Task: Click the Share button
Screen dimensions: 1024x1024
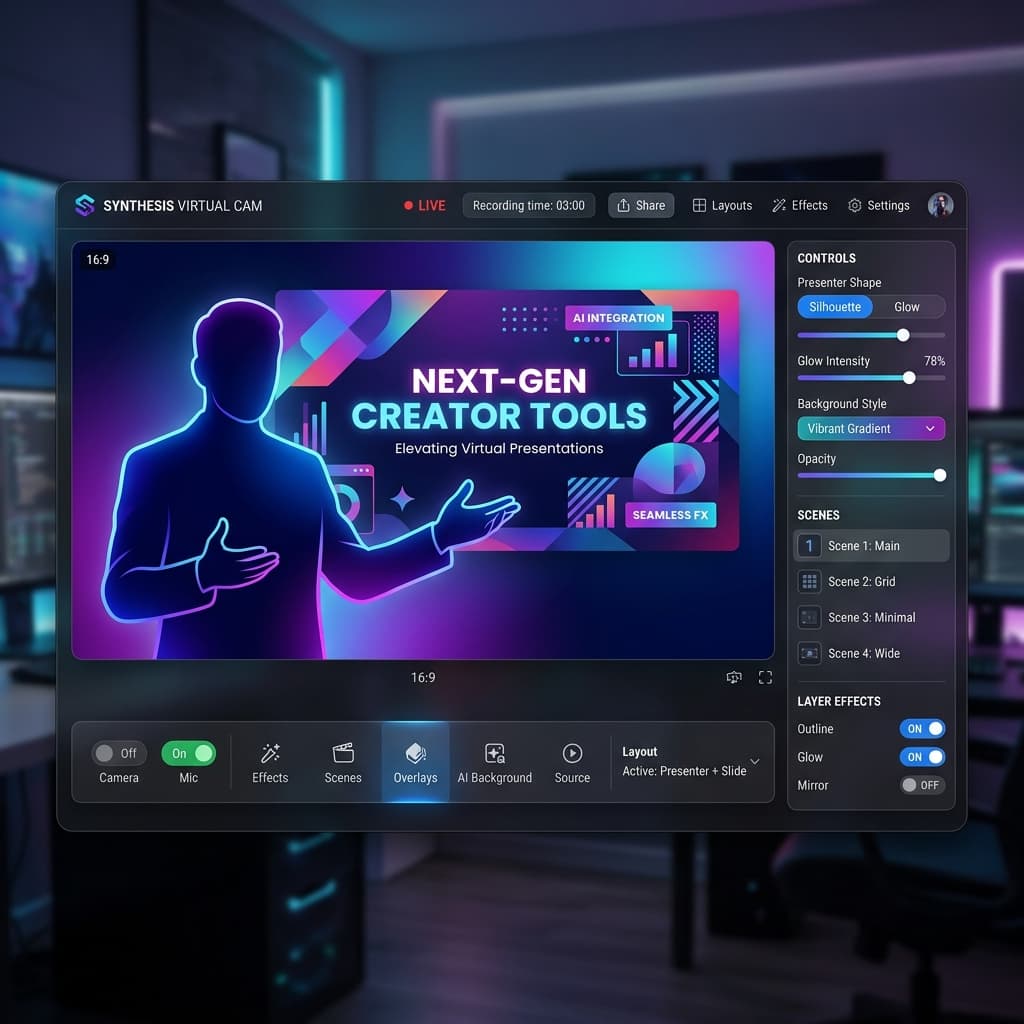Action: (641, 205)
